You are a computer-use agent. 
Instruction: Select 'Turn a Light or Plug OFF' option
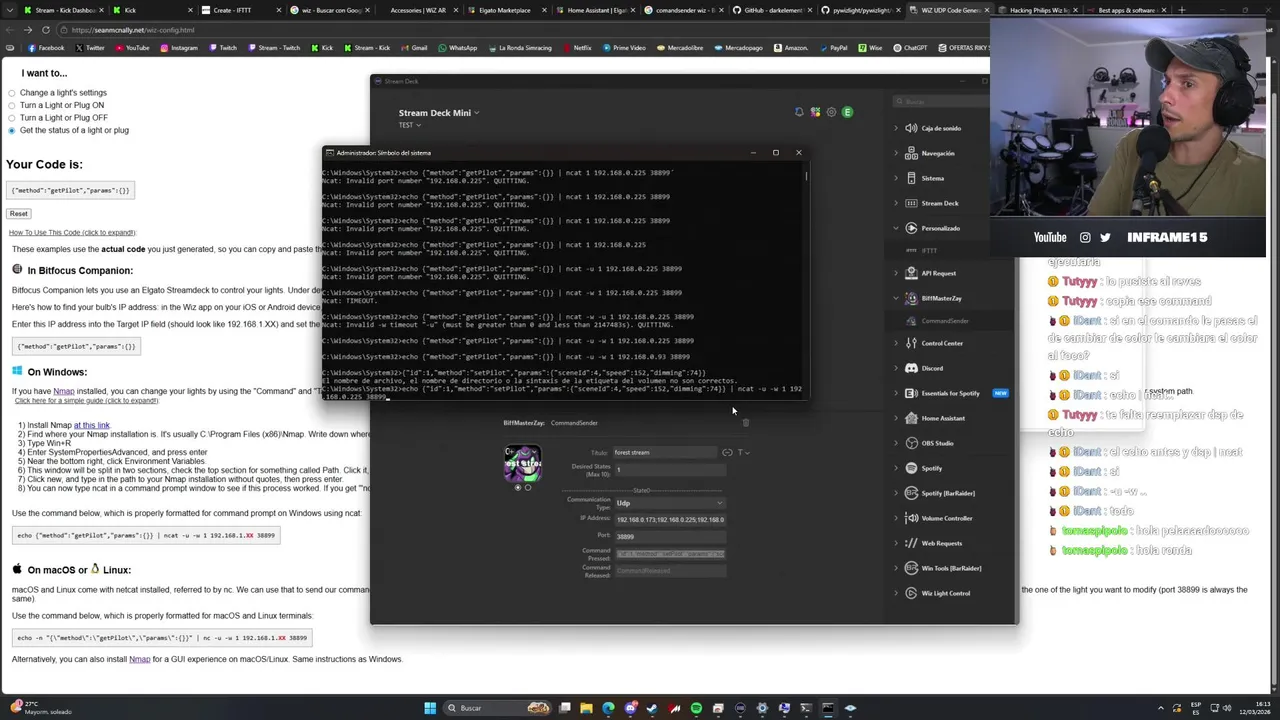pyautogui.click(x=12, y=118)
